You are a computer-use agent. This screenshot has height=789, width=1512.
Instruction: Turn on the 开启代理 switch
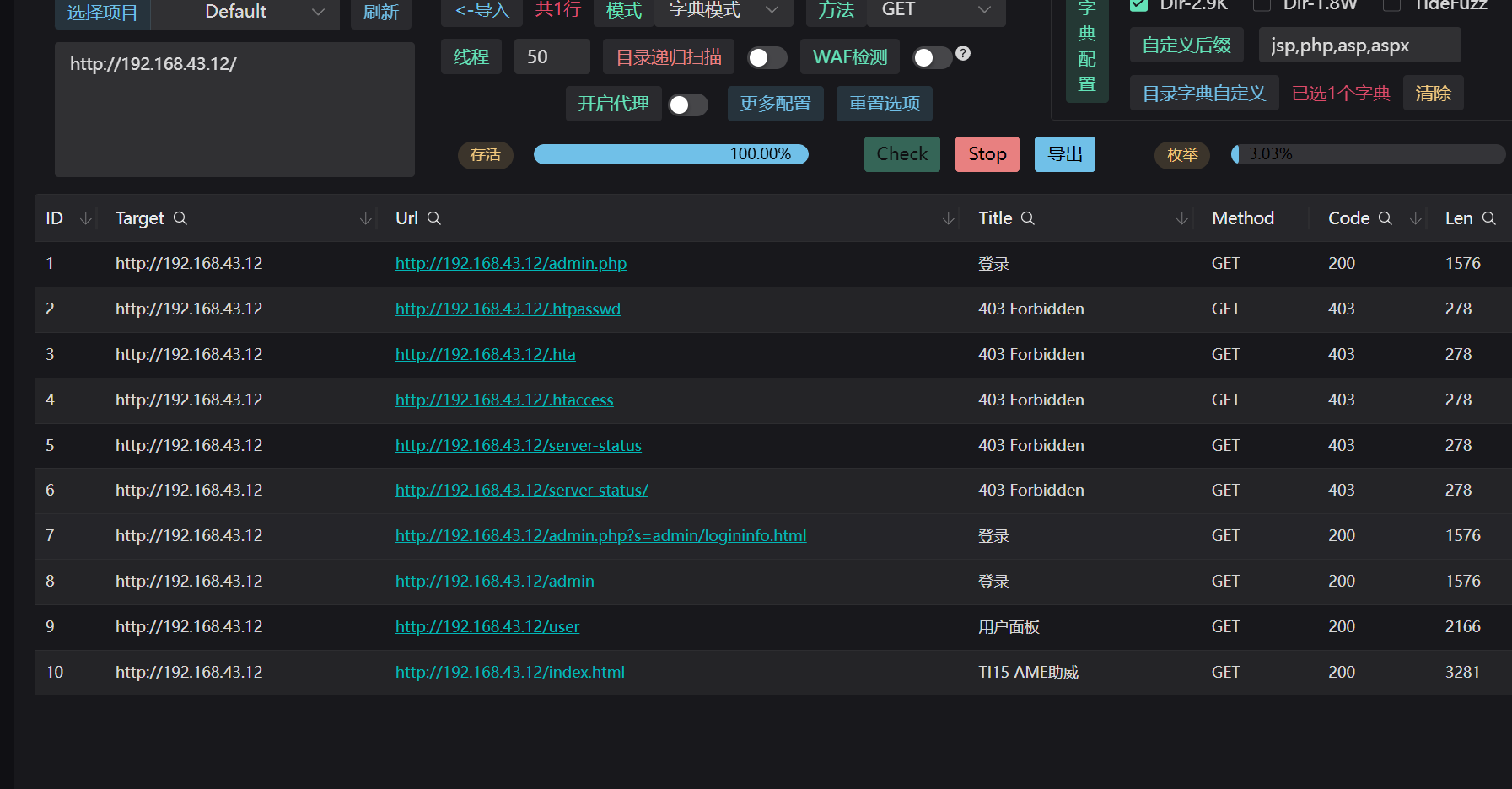(x=688, y=105)
